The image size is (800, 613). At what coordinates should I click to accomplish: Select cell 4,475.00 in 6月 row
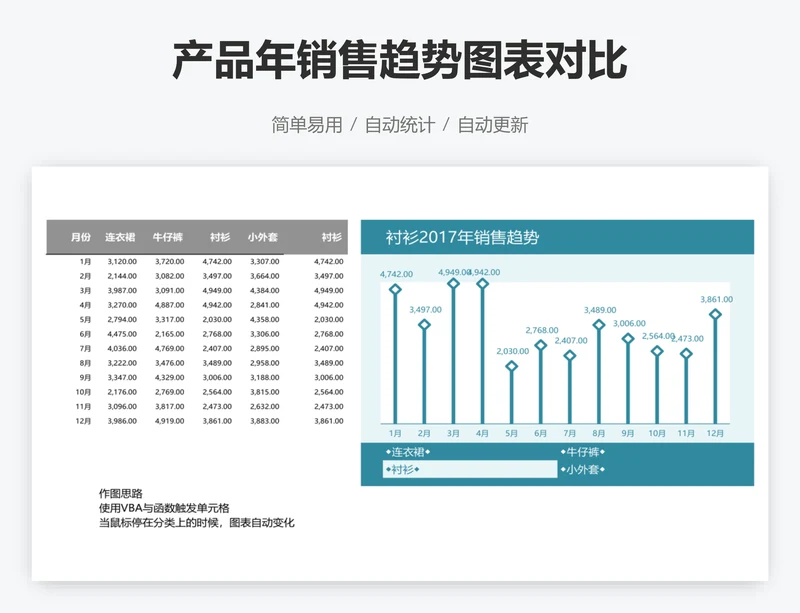coord(122,334)
